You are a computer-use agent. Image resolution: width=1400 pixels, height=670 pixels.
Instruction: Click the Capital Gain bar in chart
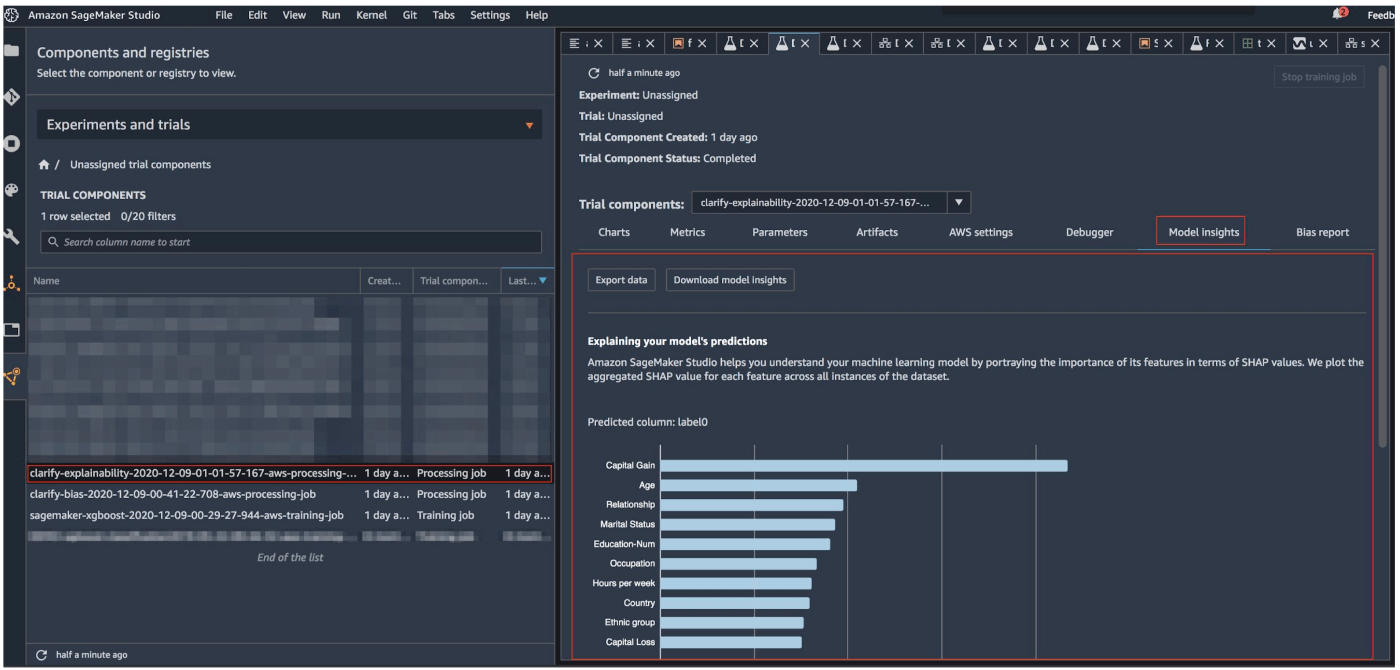coord(864,466)
